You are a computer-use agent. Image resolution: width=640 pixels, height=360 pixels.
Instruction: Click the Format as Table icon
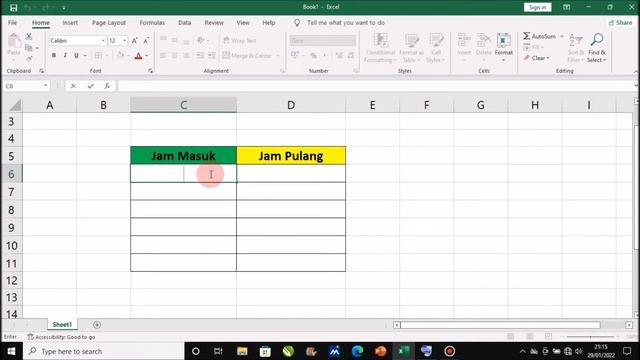[411, 41]
